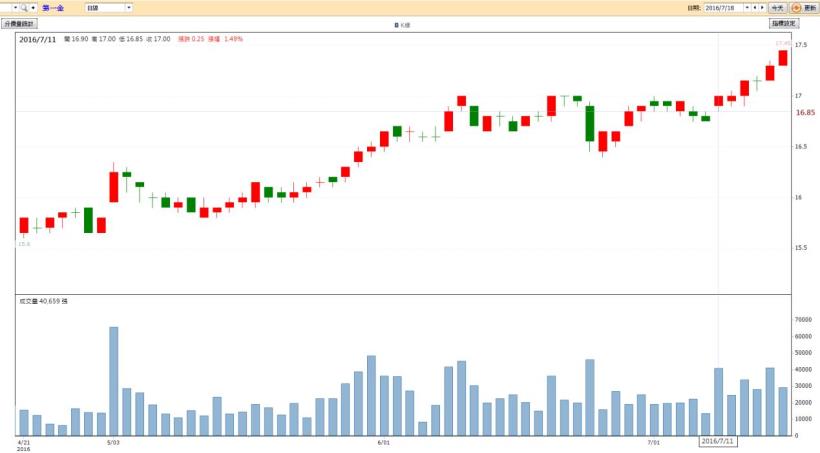This screenshot has width=820, height=453.
Task: Go to next date with right arrow
Action: [762, 8]
